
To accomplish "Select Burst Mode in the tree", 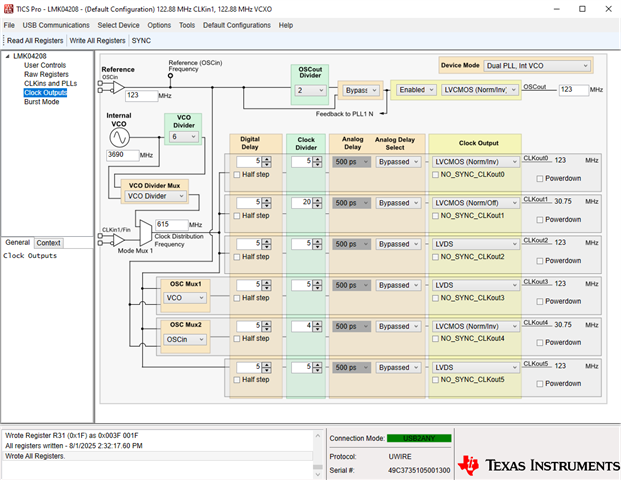I will coord(41,102).
